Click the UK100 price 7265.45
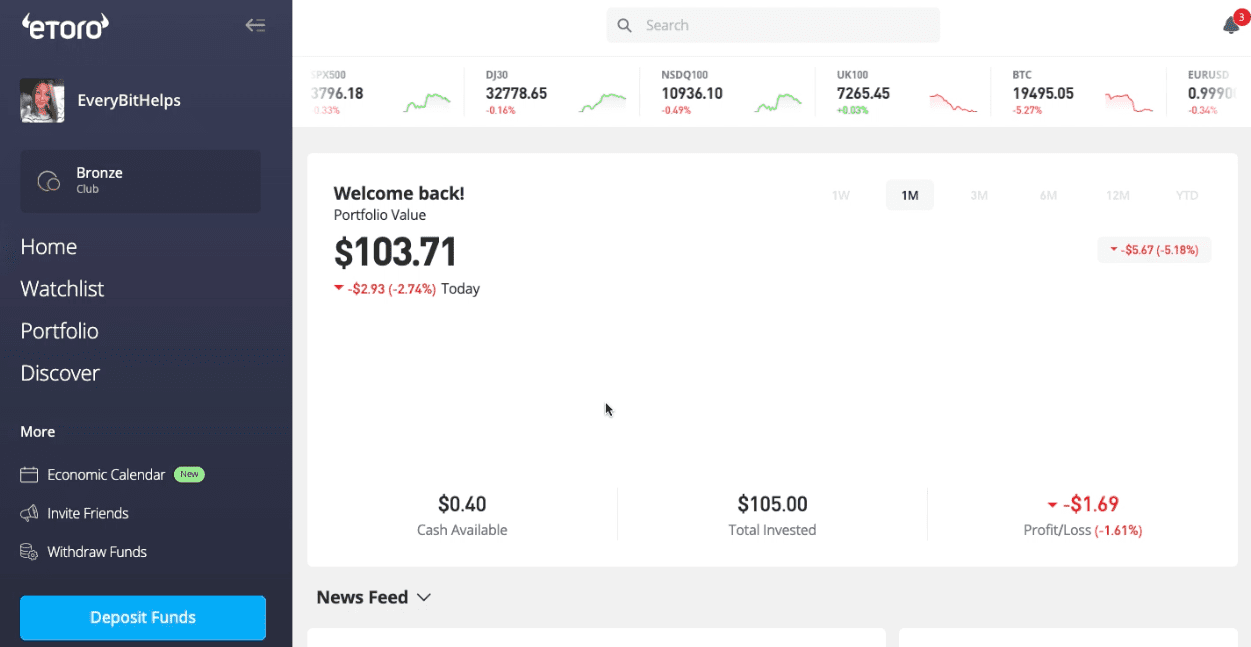Viewport: 1251px width, 647px height. point(863,93)
